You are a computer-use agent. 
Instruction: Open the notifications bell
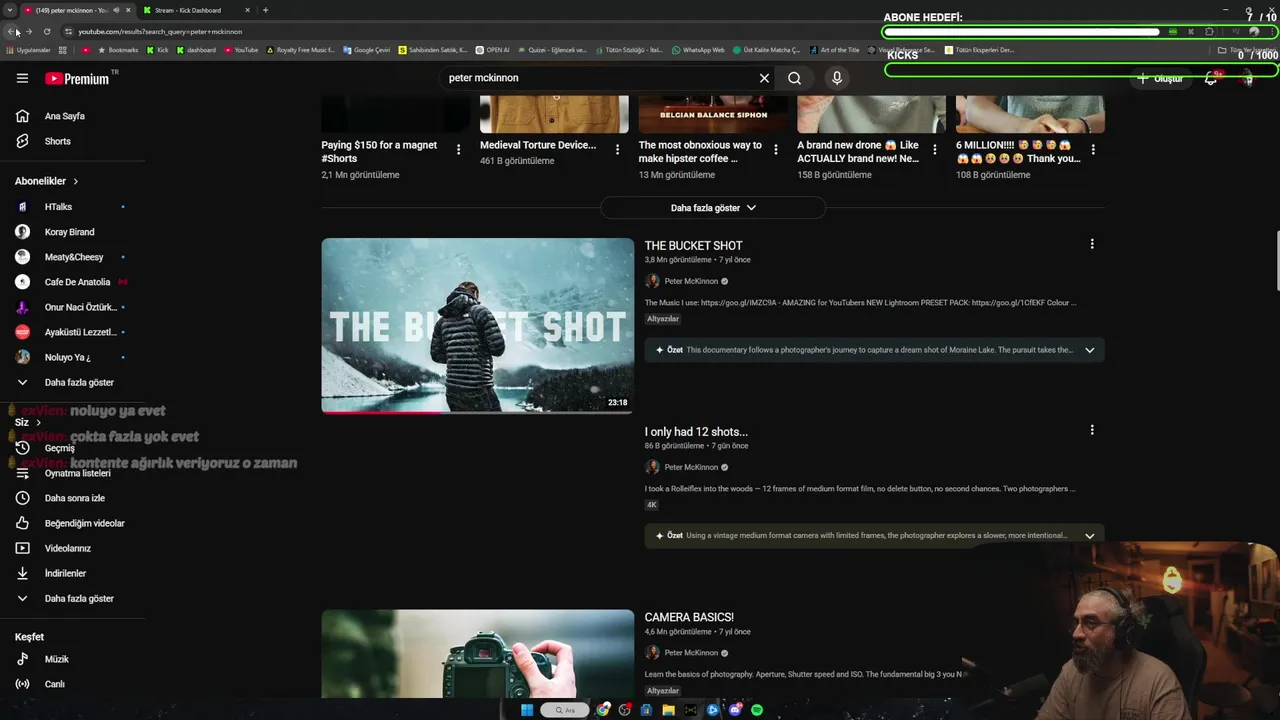coord(1211,78)
